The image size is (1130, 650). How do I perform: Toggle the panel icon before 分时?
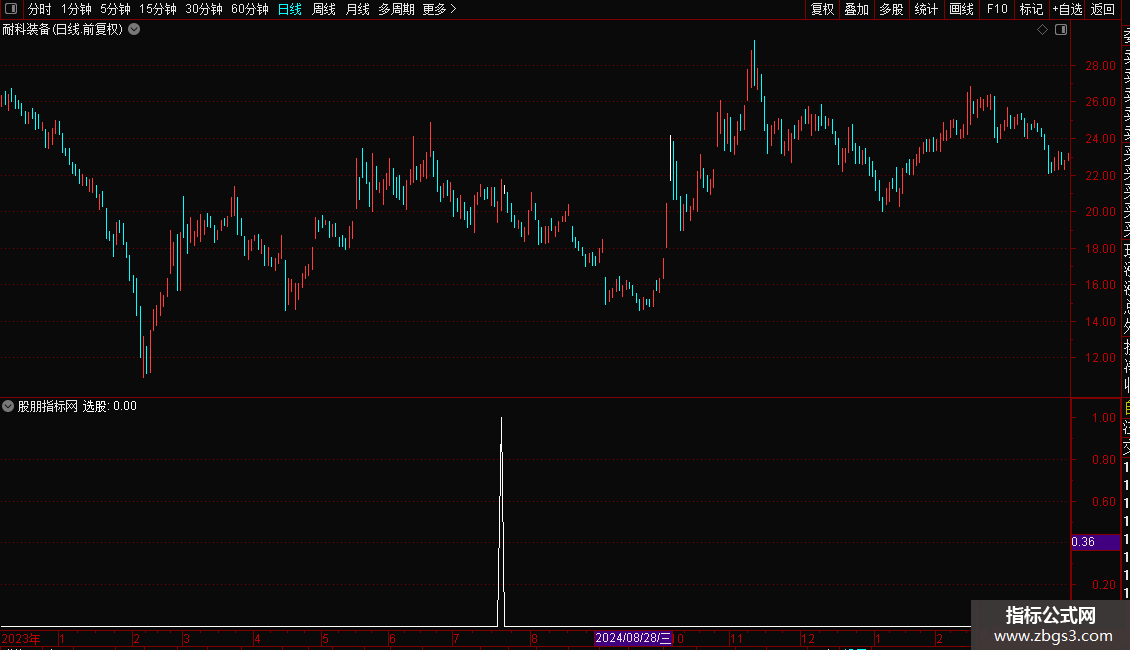pos(11,9)
